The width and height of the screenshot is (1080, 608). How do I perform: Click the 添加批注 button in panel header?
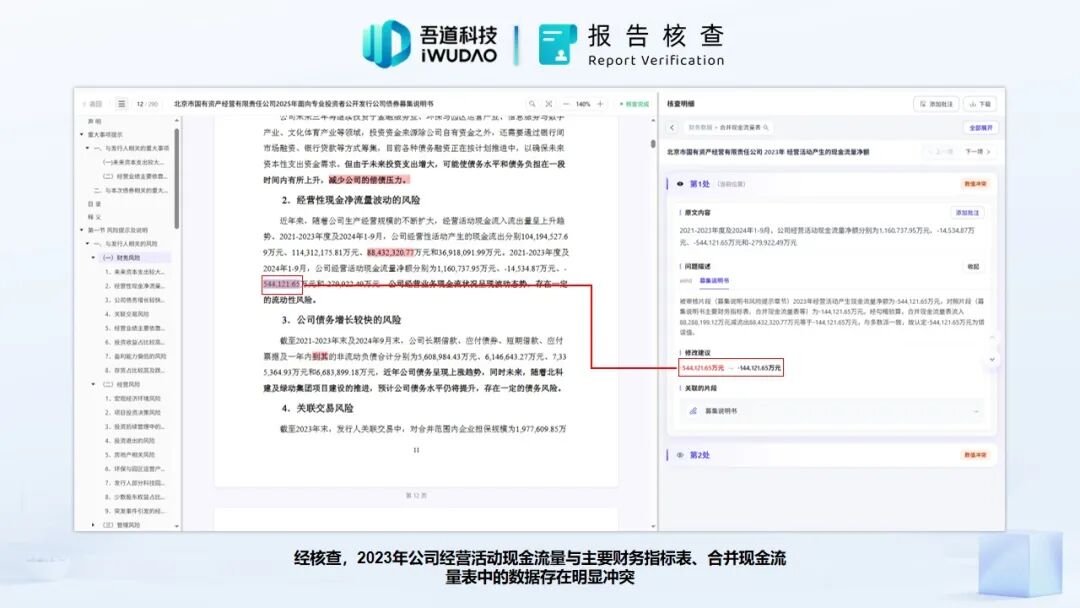pyautogui.click(x=936, y=104)
